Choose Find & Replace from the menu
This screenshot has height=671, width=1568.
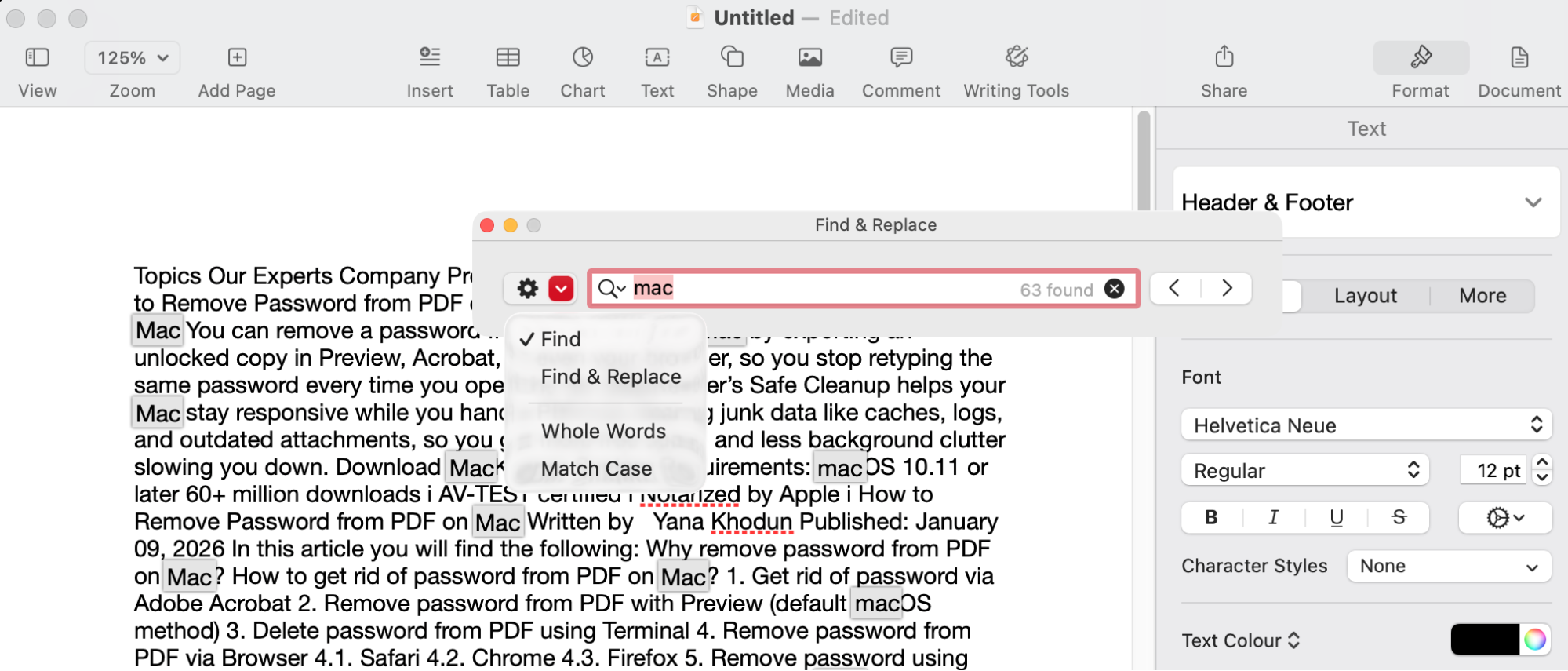point(610,377)
